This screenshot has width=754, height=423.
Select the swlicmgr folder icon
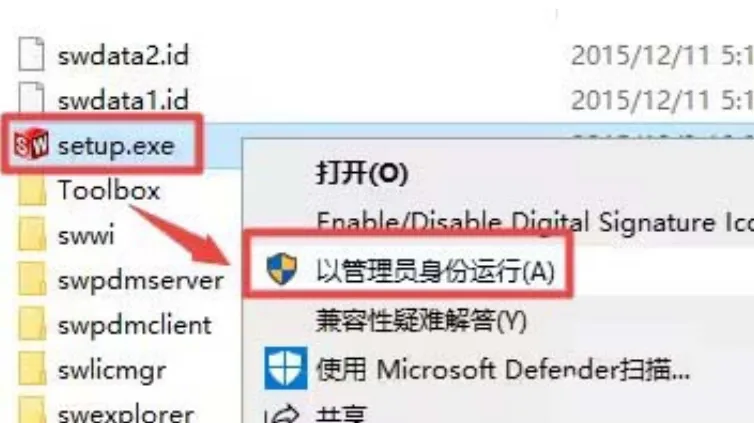click(x=32, y=369)
